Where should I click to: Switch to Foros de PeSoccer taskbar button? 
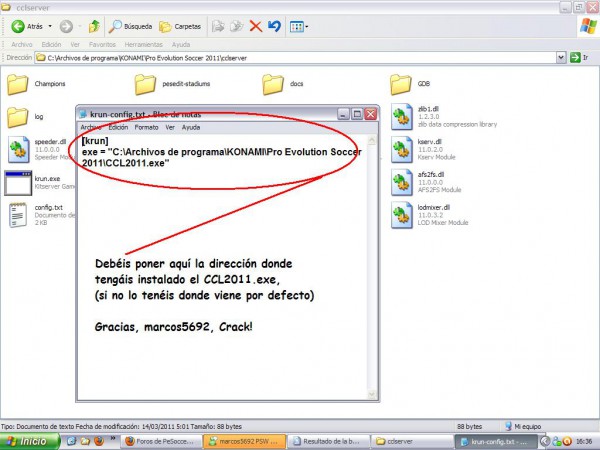[161, 441]
